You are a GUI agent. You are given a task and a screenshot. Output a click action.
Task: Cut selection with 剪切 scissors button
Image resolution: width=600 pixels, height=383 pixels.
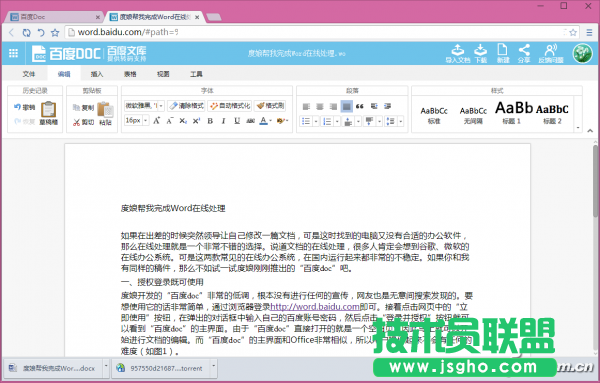pyautogui.click(x=83, y=122)
